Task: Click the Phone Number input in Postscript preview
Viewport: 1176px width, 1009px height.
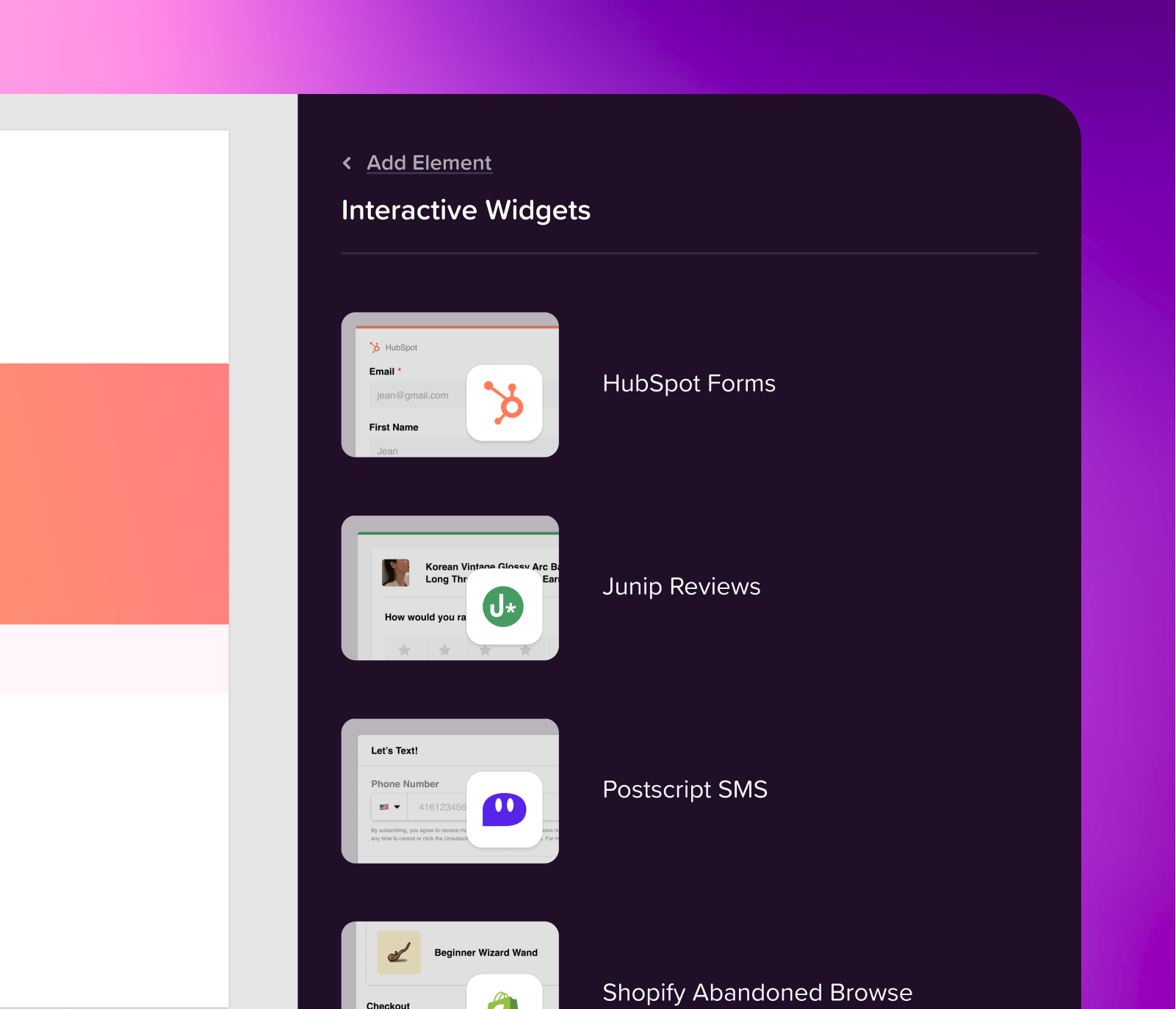Action: coord(441,806)
